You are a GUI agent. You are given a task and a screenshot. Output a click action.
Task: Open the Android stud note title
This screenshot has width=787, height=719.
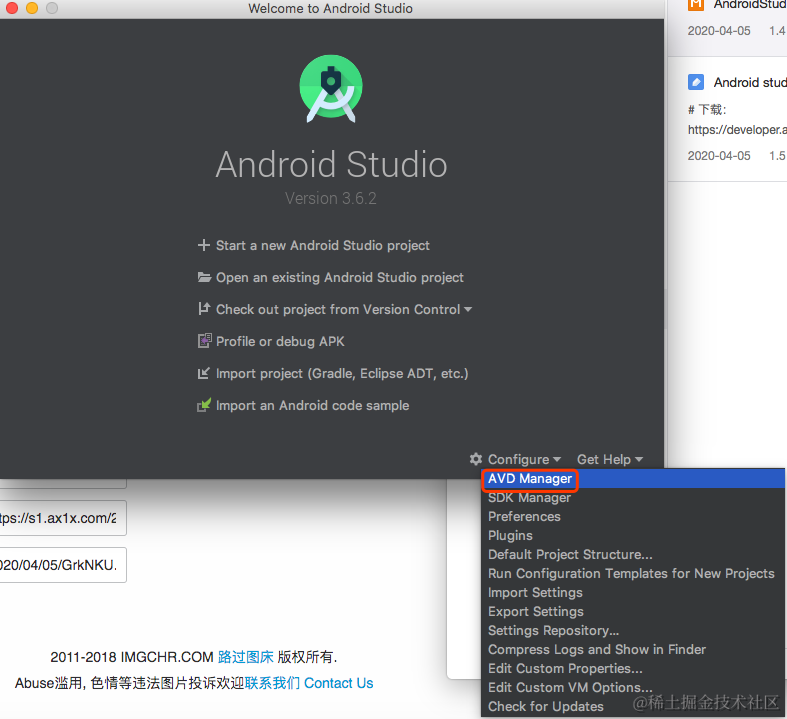pos(750,82)
